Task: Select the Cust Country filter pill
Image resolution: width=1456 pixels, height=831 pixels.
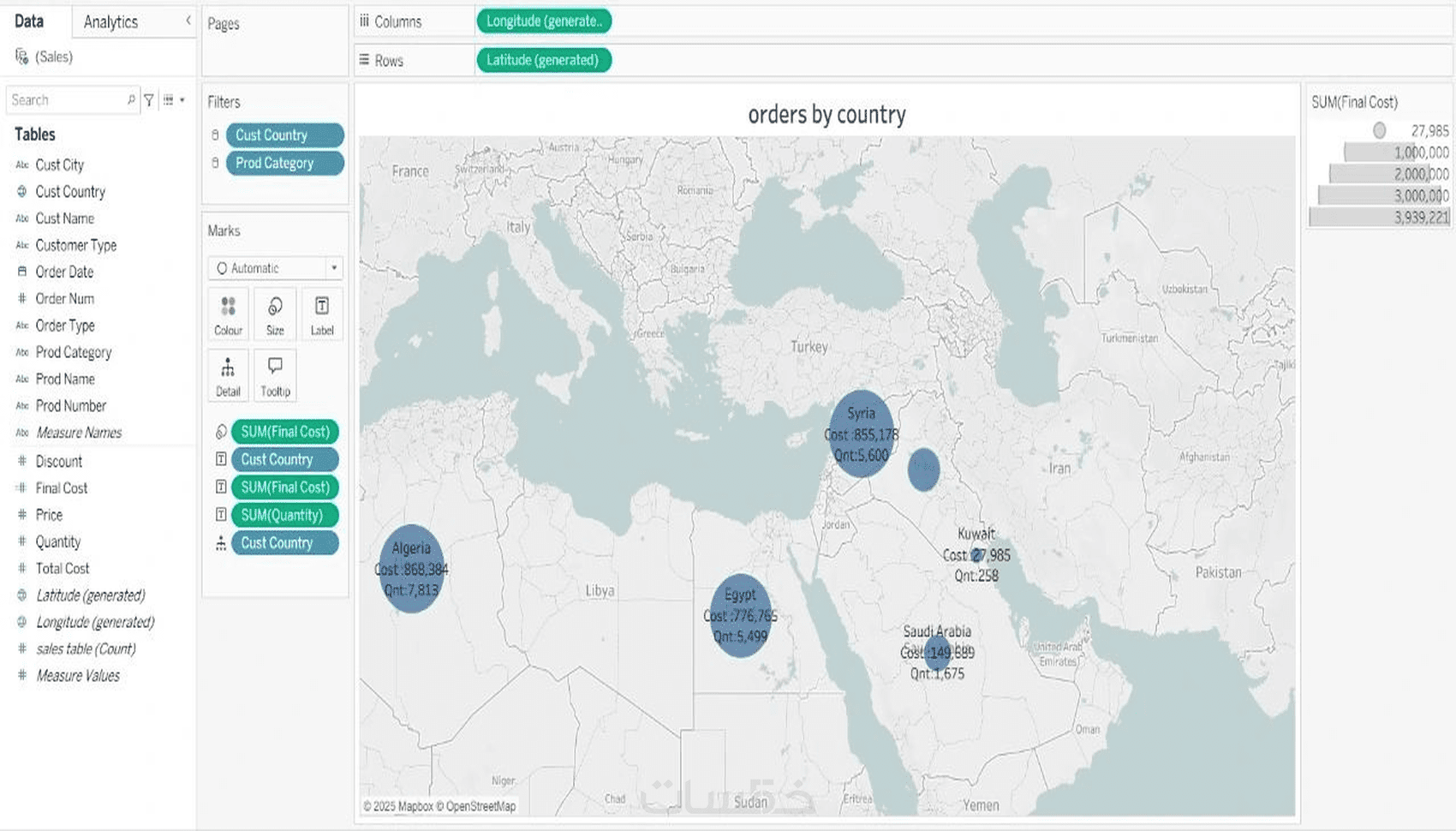Action: click(285, 135)
